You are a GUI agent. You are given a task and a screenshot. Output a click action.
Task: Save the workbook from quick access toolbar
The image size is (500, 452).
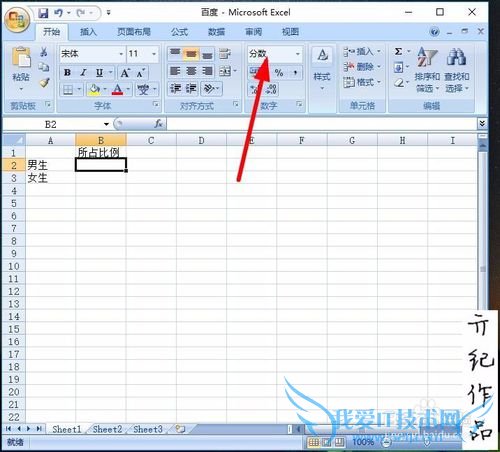pos(43,13)
